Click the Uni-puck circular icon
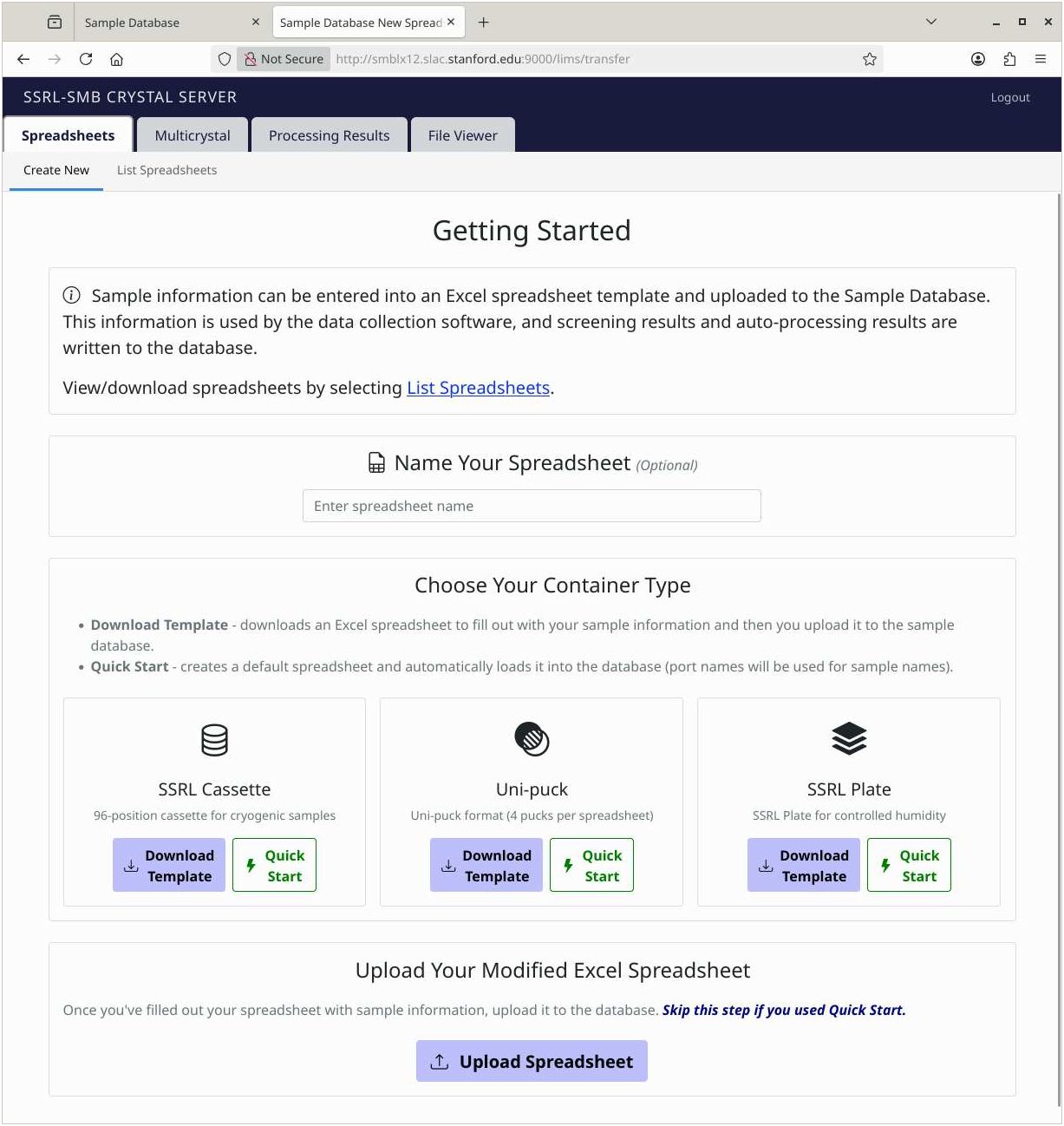Screen dimensions: 1064x1126 pos(532,739)
